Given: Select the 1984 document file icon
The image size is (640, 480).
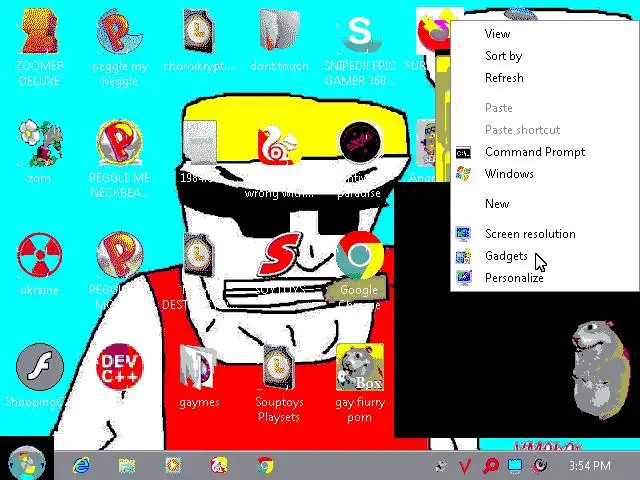Looking at the screenshot, I should point(199,143).
